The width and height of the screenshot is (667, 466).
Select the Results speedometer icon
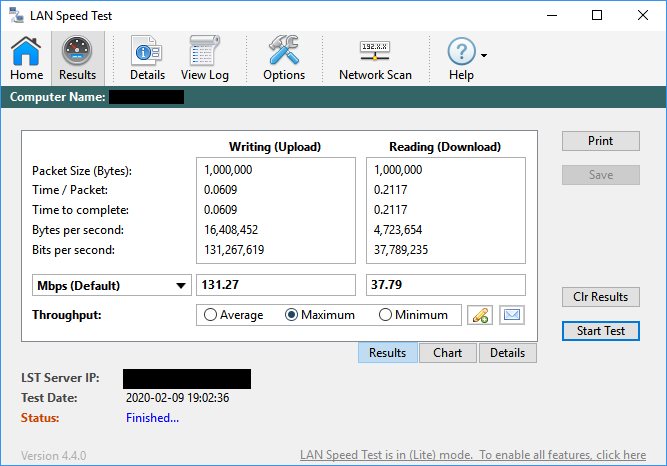[x=77, y=58]
